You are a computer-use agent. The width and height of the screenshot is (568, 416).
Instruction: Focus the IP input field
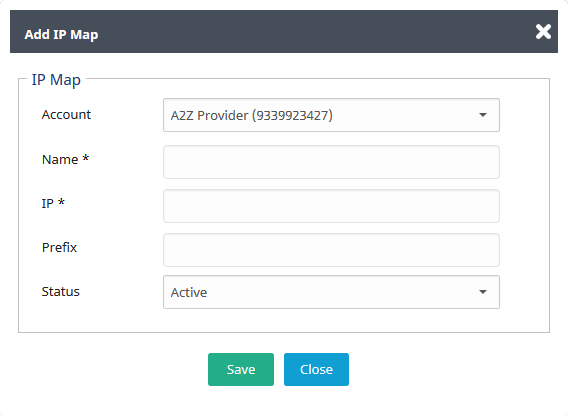[331, 206]
